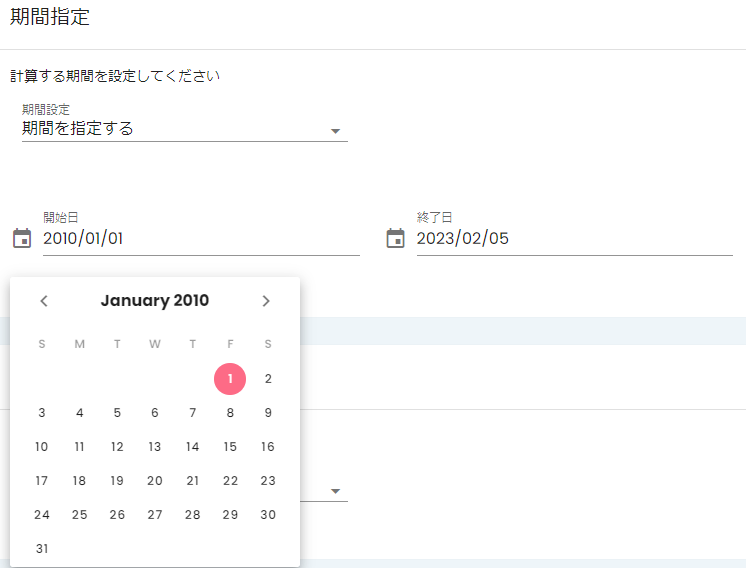
Task: Pick day 2 on Saturday column
Action: tap(268, 379)
